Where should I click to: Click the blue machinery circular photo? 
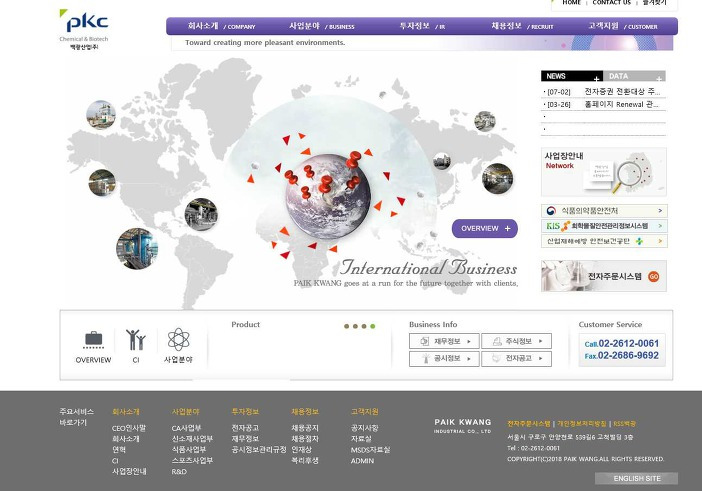(x=137, y=248)
